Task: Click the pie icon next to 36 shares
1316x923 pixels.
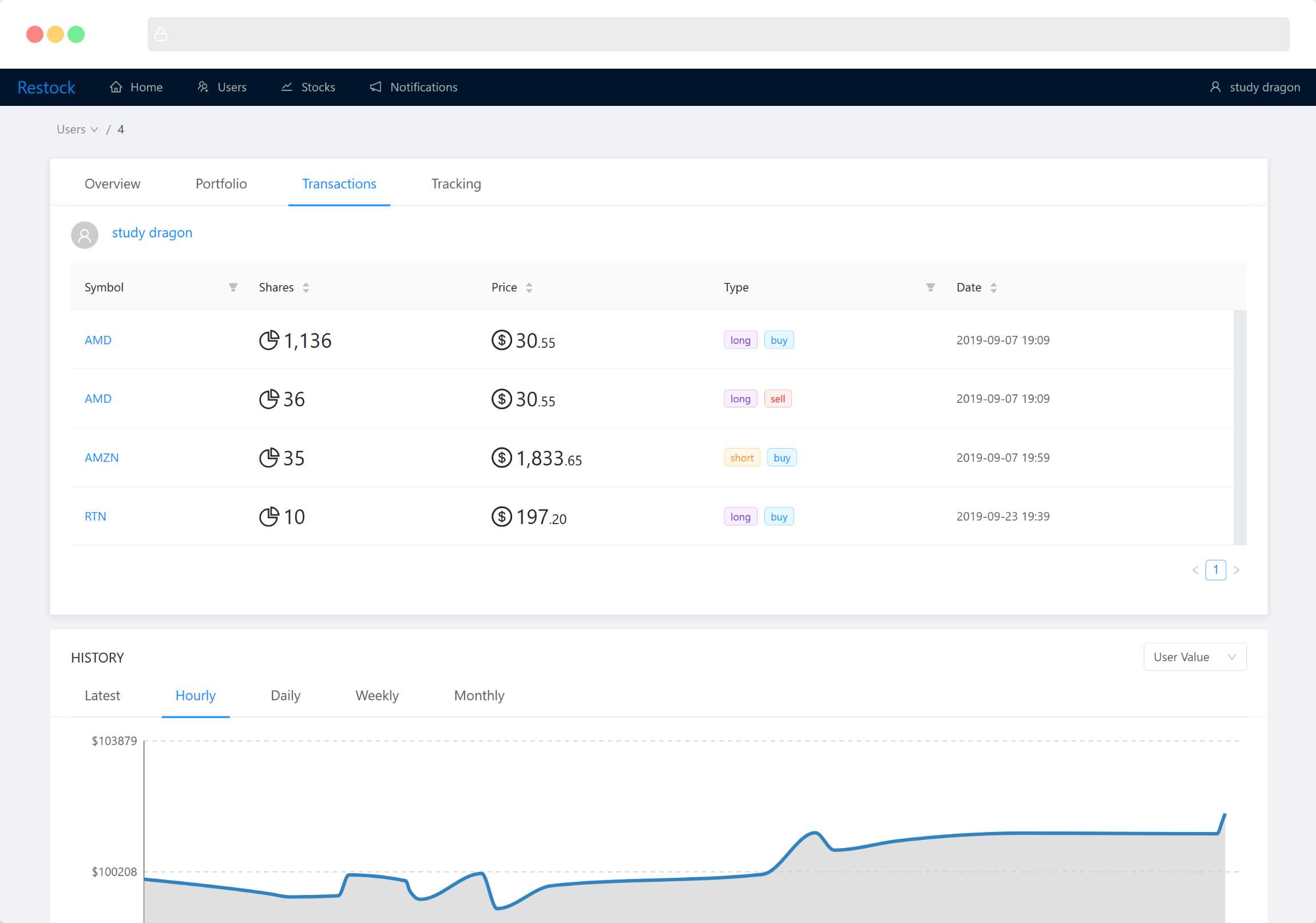Action: (269, 399)
